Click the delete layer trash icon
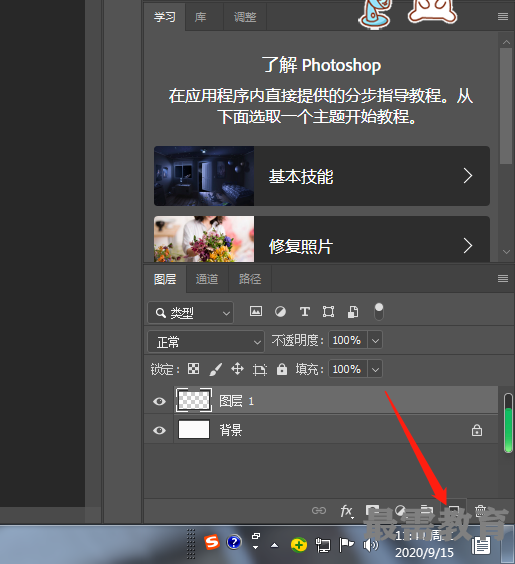 coord(480,511)
